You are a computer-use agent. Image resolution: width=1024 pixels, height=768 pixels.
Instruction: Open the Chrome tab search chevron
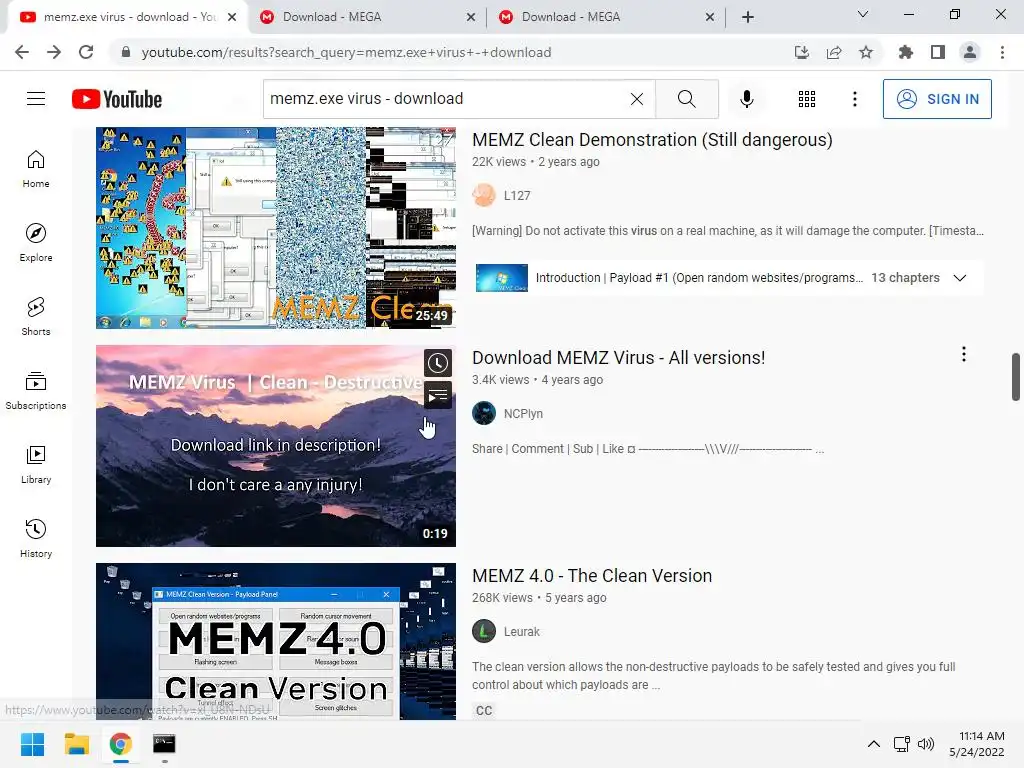click(863, 14)
